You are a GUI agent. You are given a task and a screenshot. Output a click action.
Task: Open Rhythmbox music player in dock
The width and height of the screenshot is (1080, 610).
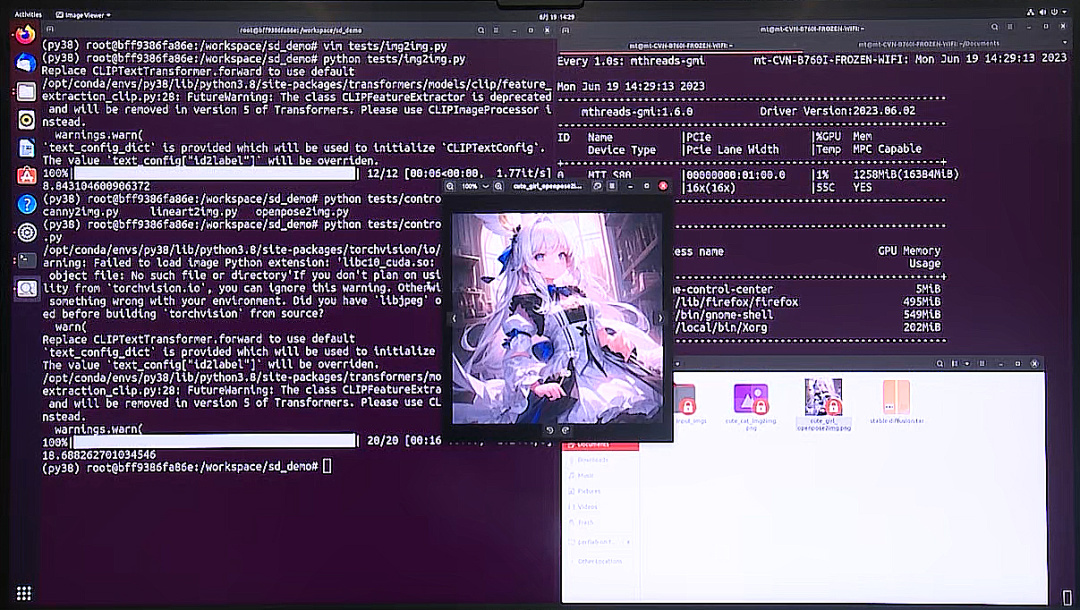26,119
